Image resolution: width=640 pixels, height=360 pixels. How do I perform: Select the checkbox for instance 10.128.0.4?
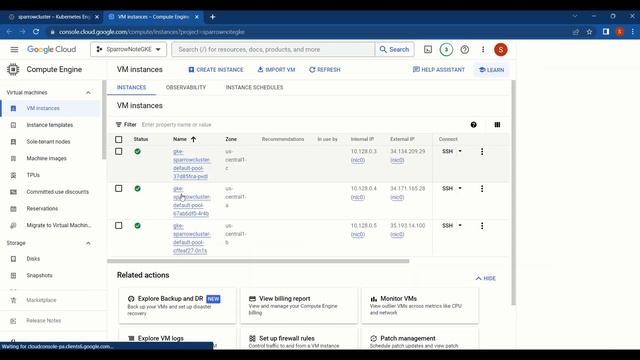pyautogui.click(x=118, y=189)
